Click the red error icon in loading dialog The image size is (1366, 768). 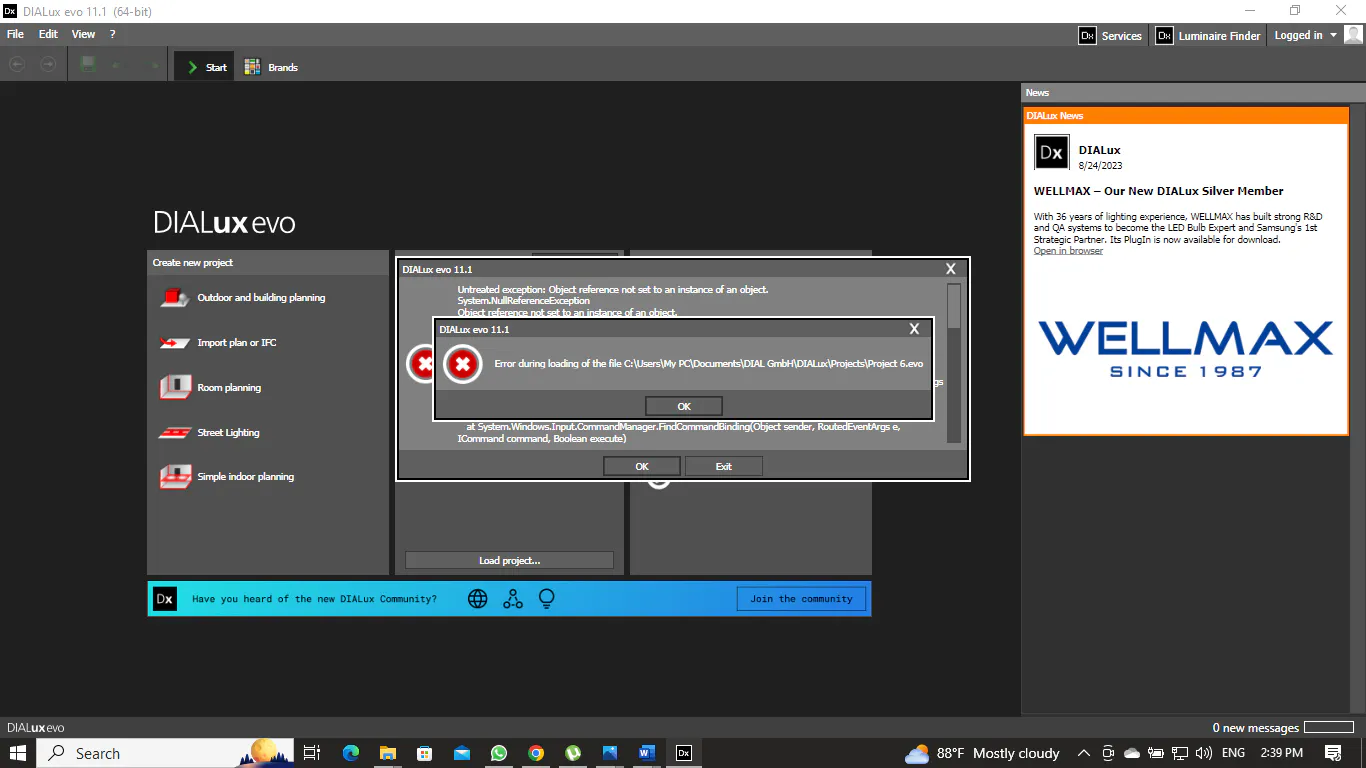pos(462,364)
